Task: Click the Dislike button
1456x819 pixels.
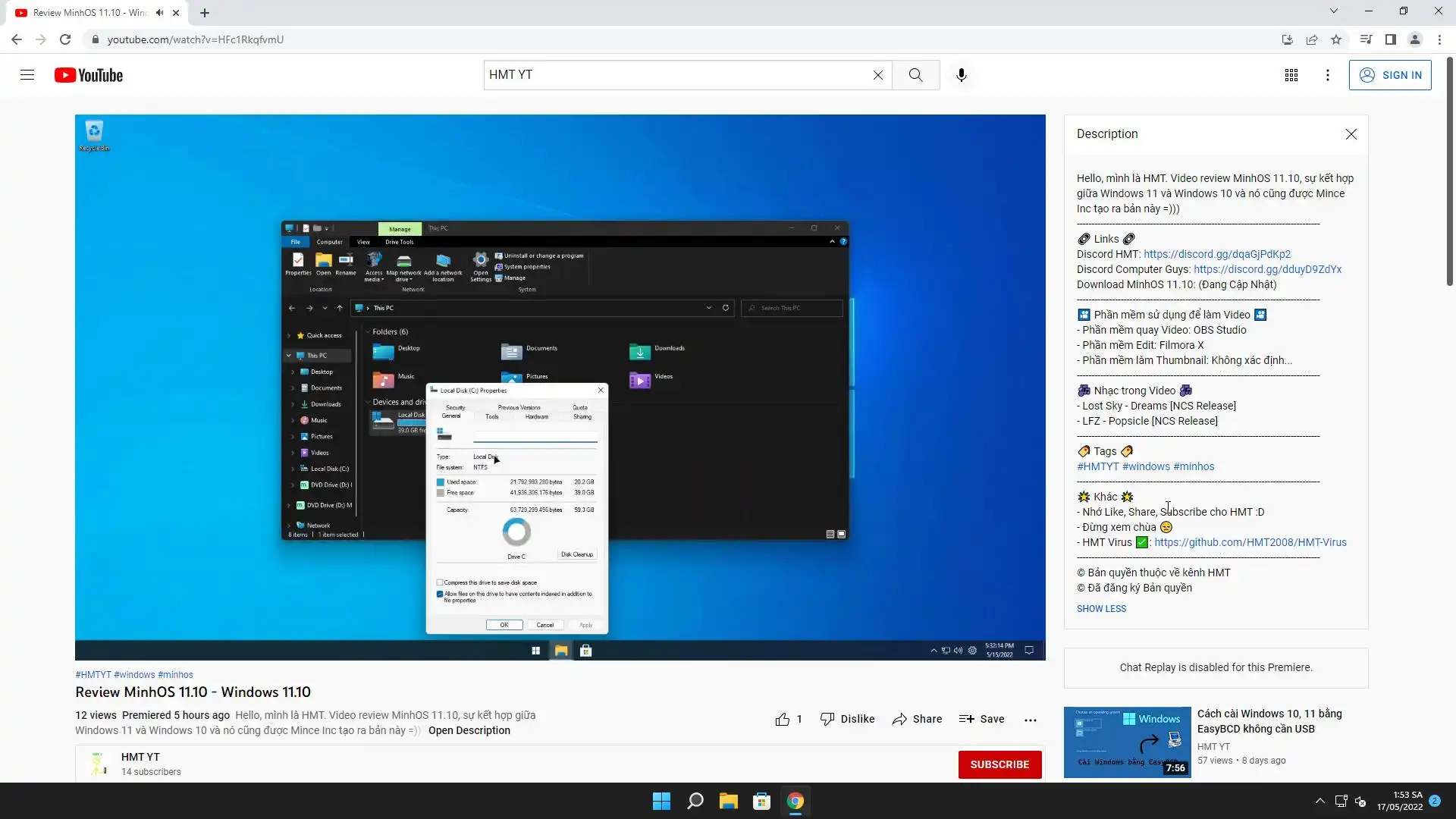Action: tap(848, 719)
